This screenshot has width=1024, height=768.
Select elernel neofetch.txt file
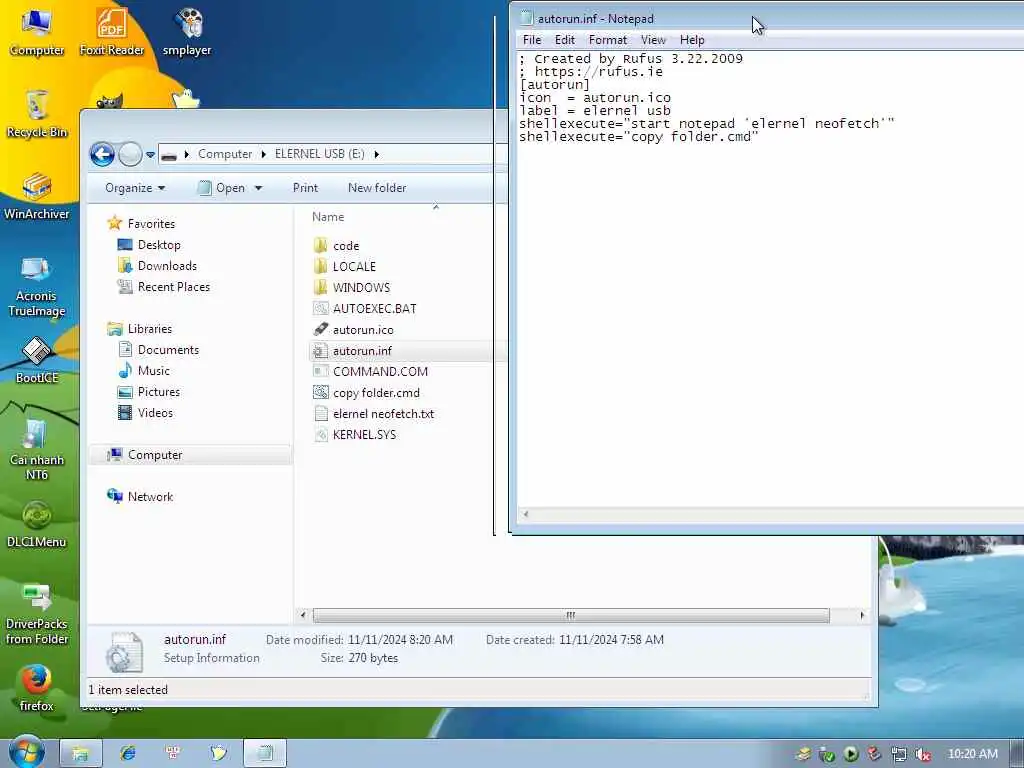point(383,414)
